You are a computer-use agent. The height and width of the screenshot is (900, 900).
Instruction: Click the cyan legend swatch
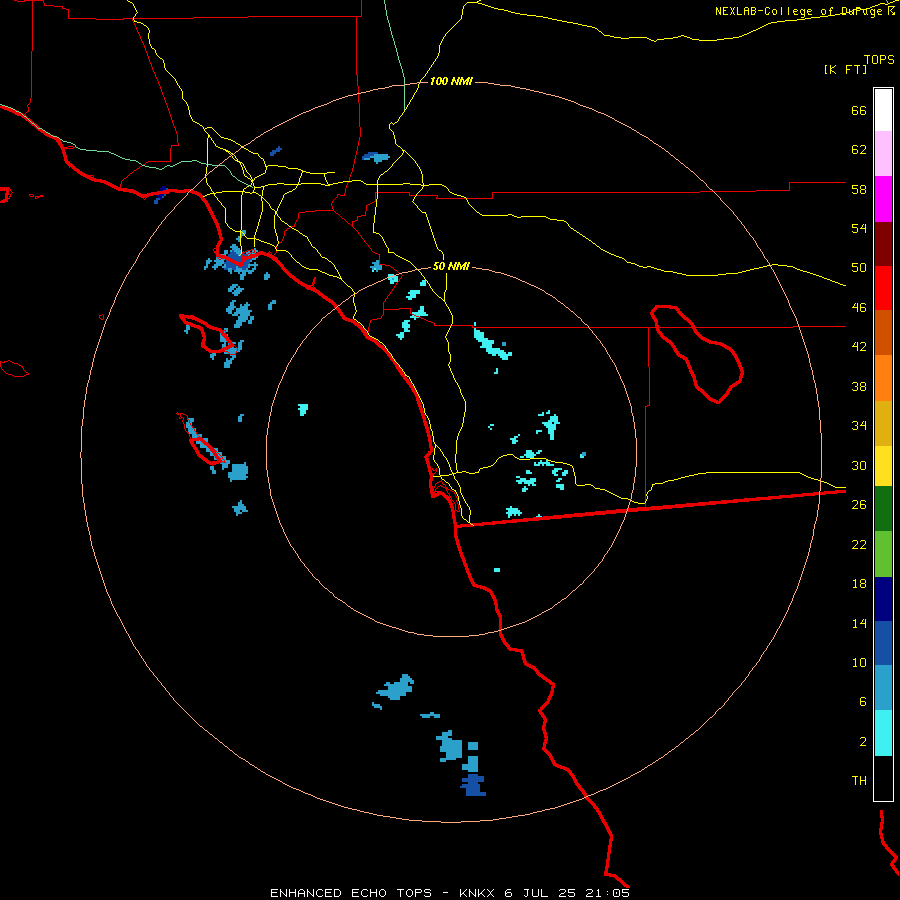(x=883, y=733)
